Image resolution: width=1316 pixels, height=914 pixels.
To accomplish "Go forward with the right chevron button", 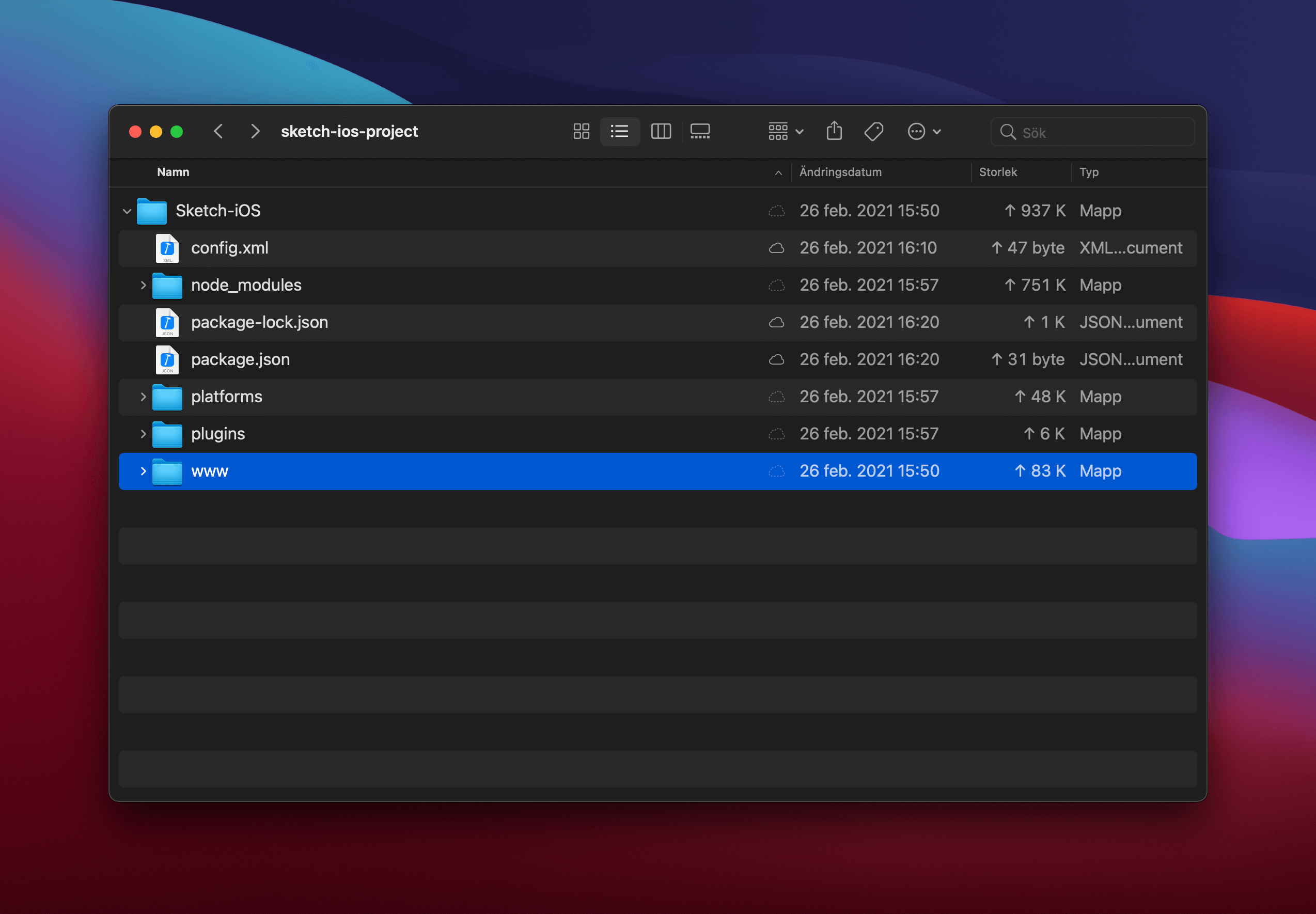I will click(256, 132).
